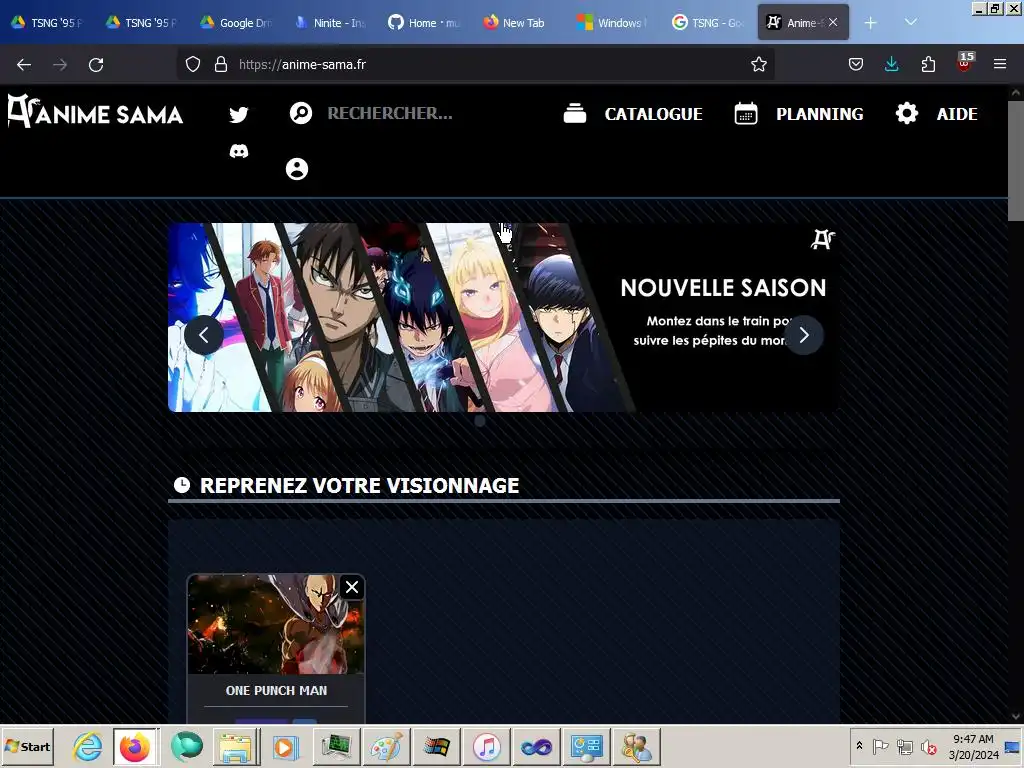
Task: Go to the Anime Sama home logo
Action: [95, 112]
